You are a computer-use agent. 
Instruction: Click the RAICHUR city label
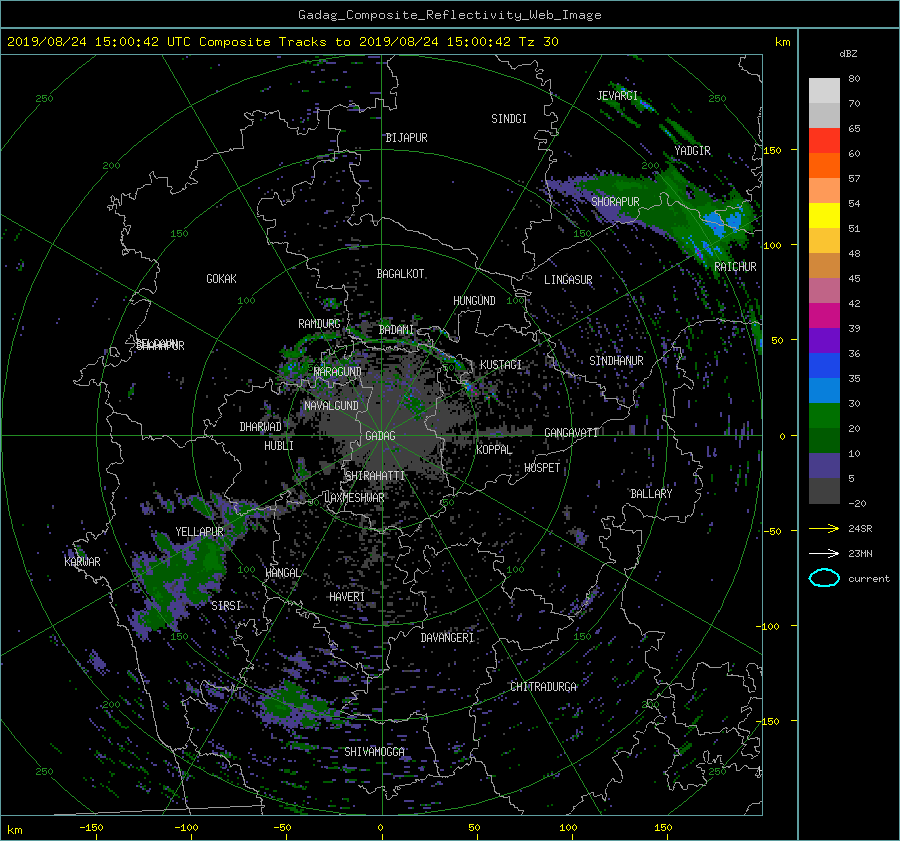[x=735, y=267]
